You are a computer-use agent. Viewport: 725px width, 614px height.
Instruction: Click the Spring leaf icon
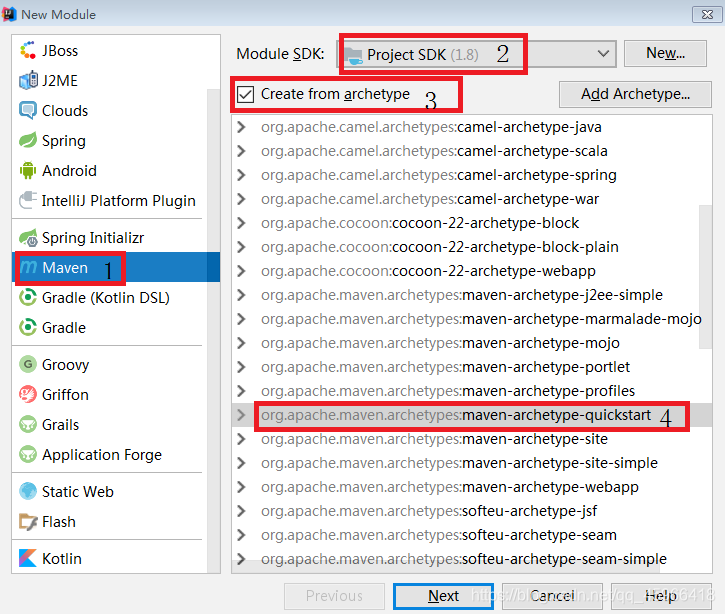click(28, 141)
